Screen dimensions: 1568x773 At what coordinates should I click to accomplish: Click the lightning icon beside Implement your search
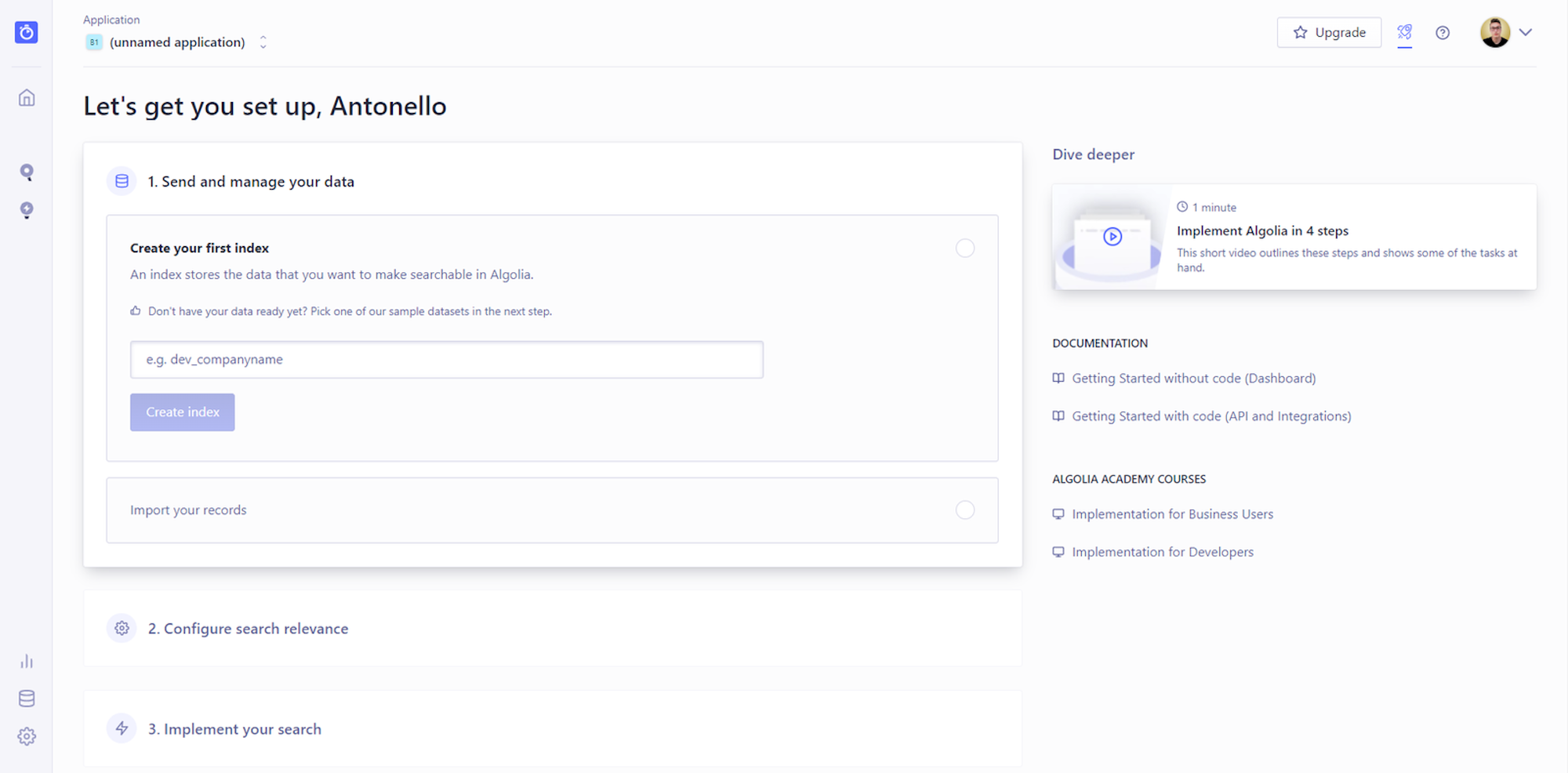tap(122, 728)
